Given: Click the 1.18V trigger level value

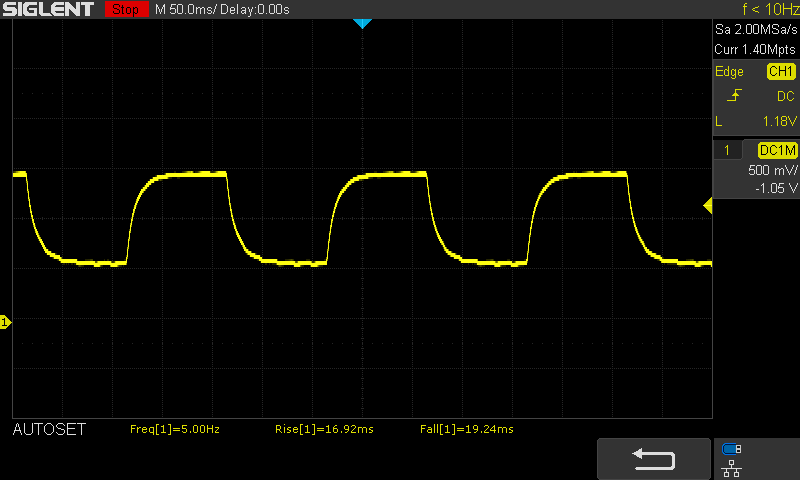Looking at the screenshot, I should pyautogui.click(x=780, y=121).
